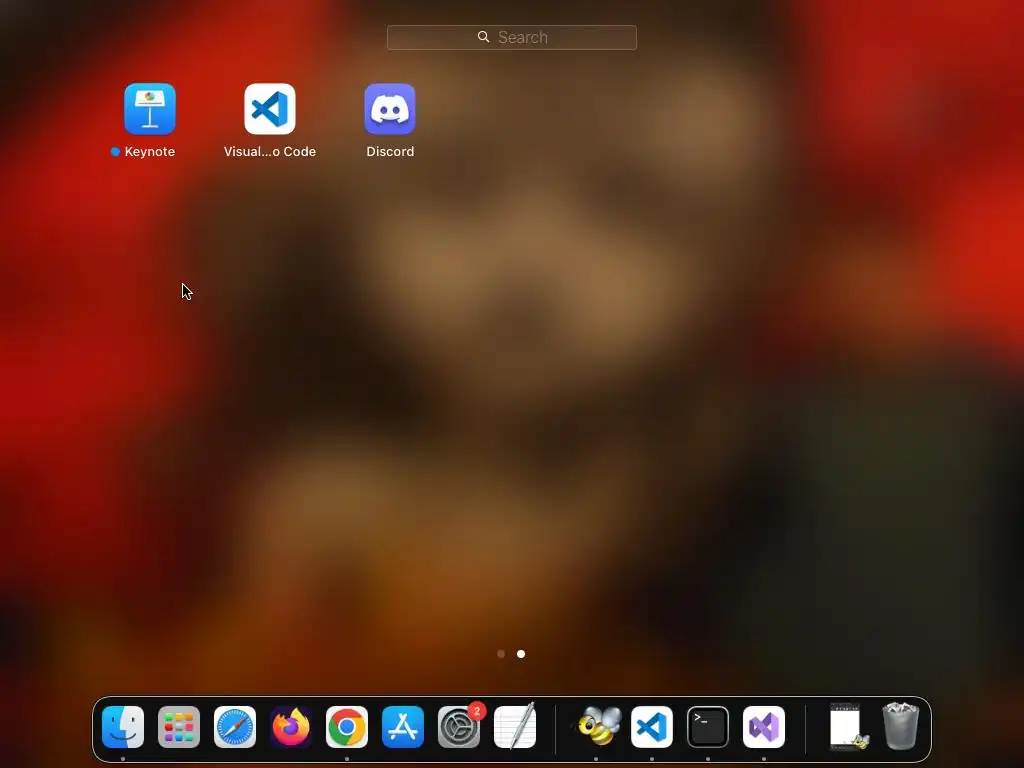The image size is (1024, 768).
Task: Open the App Store in Dock
Action: coord(403,727)
